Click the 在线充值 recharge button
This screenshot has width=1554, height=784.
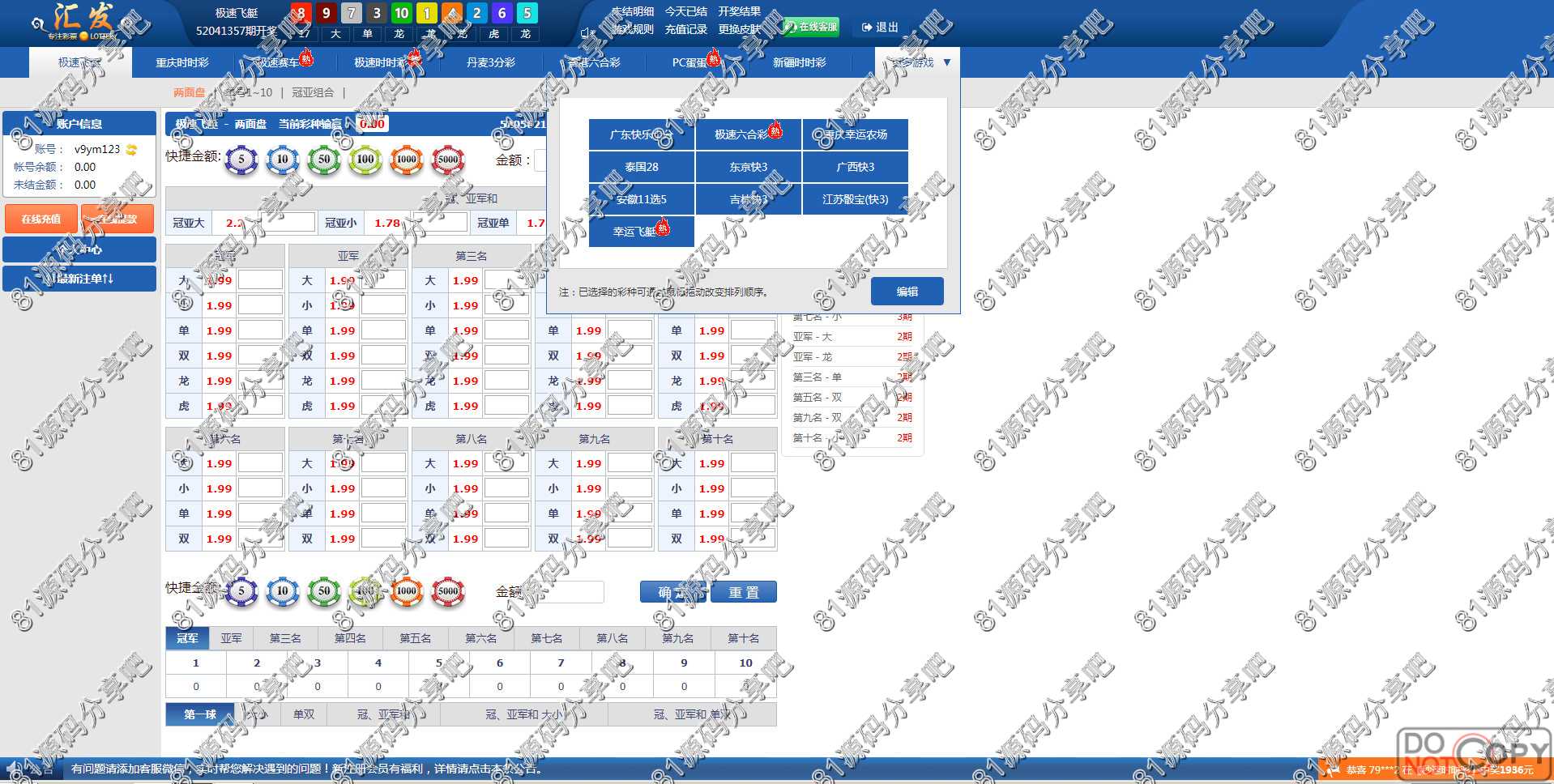pos(41,219)
